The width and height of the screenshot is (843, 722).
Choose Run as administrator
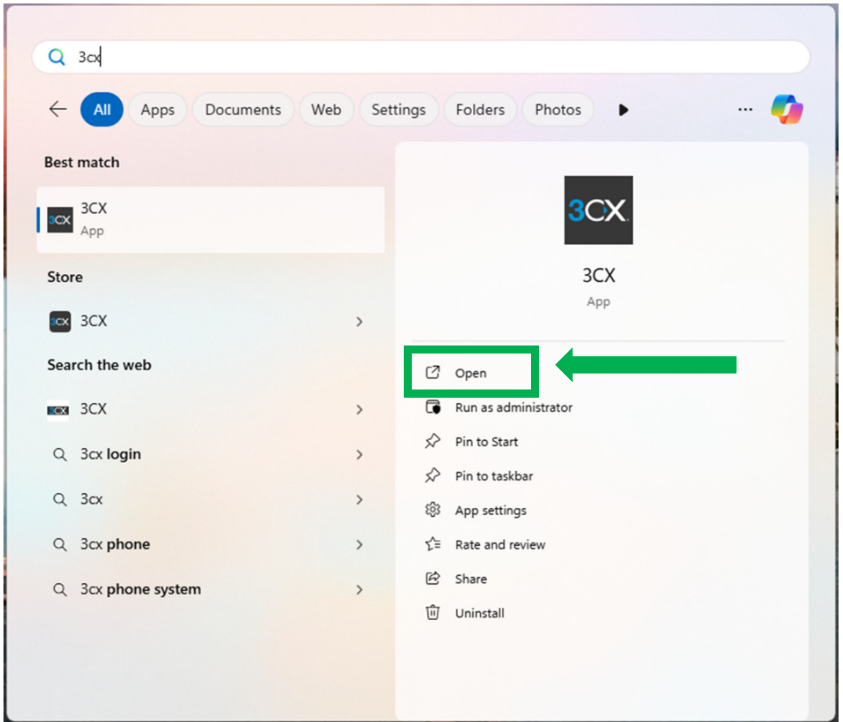click(x=513, y=407)
